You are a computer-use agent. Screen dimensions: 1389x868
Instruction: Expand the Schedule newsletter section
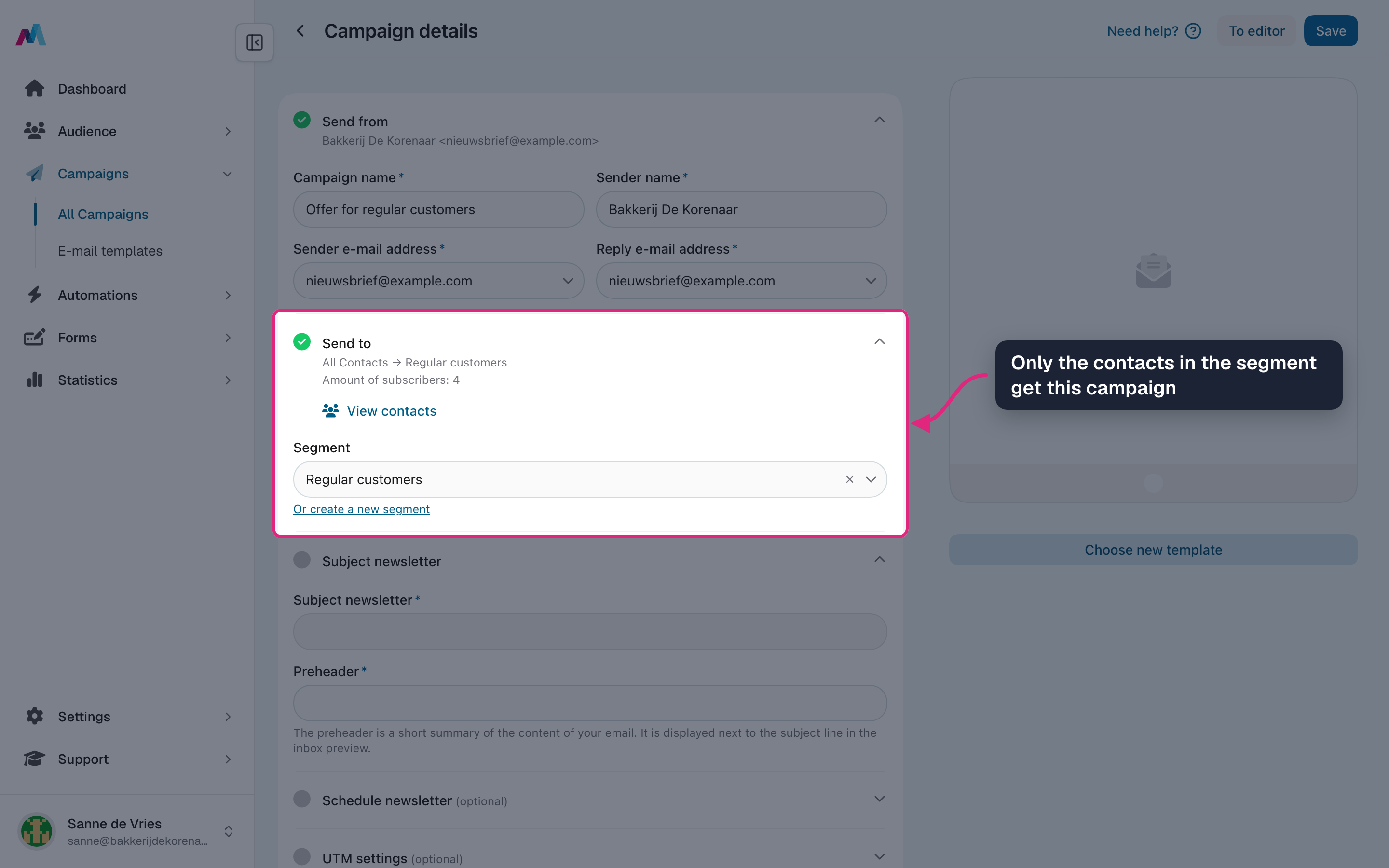point(879,799)
